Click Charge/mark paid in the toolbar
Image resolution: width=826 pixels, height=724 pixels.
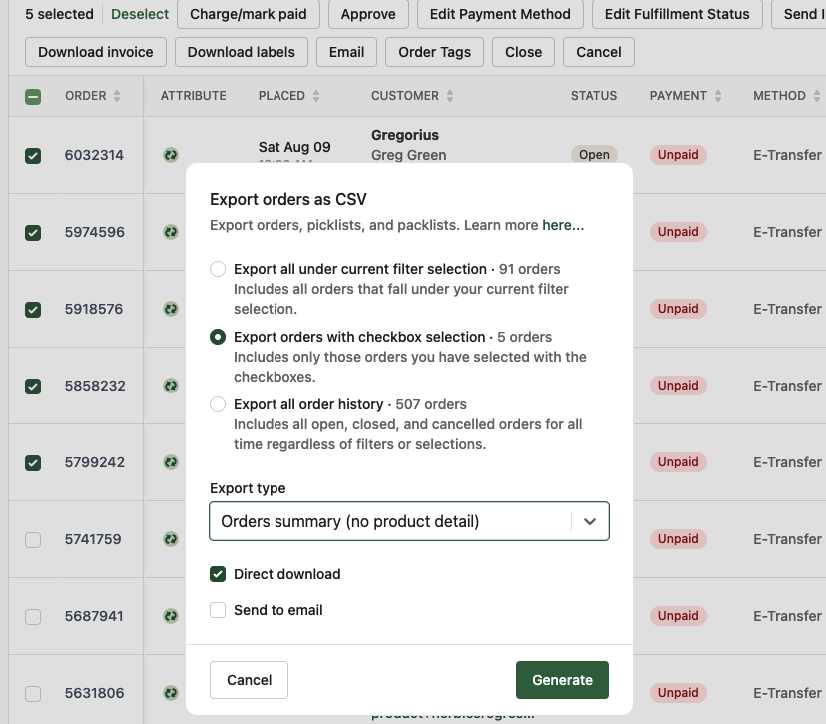247,14
